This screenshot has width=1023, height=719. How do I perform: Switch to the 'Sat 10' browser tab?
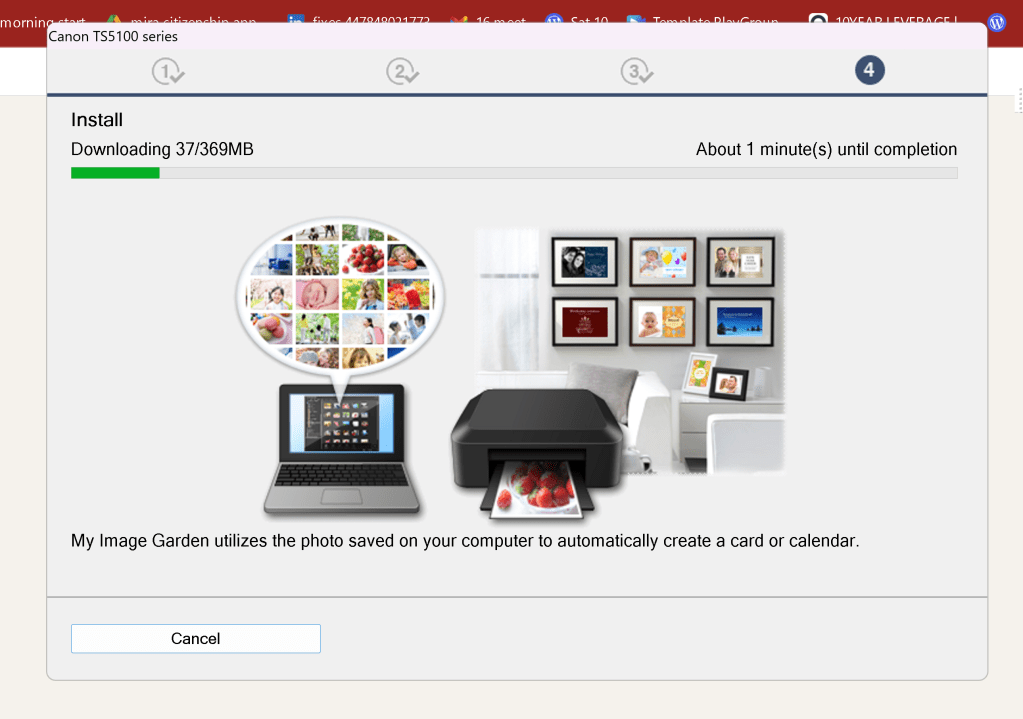[x=577, y=22]
